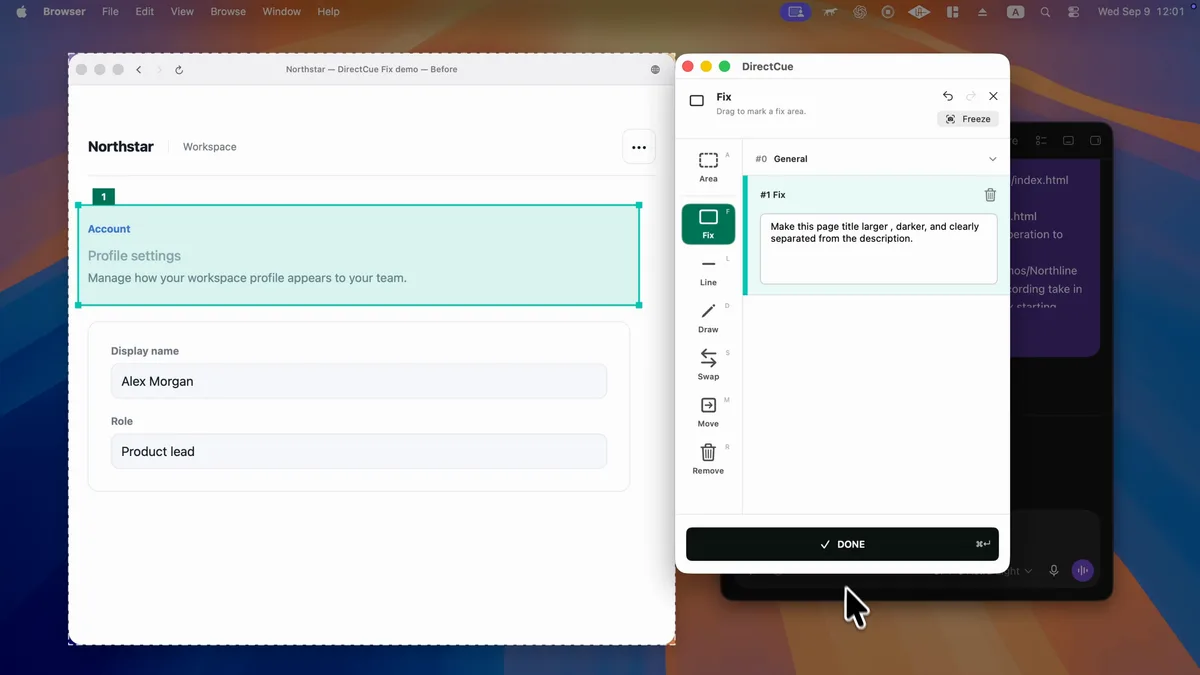This screenshot has width=1200, height=675.
Task: Click the eject icon in menu bar
Action: coord(983,12)
